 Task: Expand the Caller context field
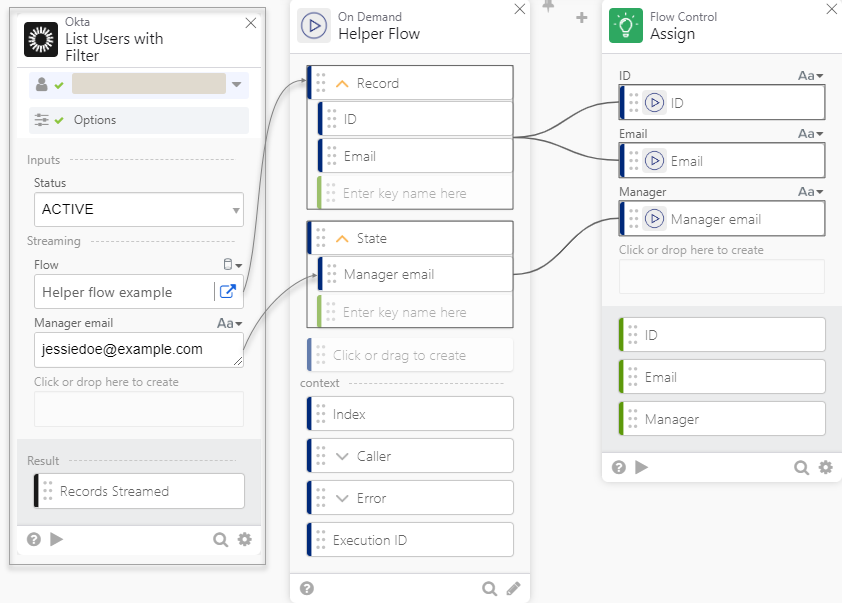pyautogui.click(x=343, y=456)
